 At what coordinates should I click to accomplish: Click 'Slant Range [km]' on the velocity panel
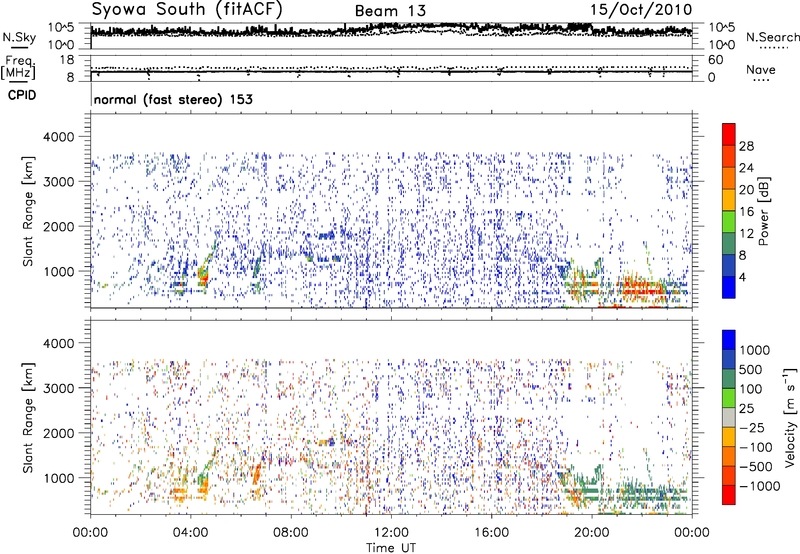(x=28, y=418)
